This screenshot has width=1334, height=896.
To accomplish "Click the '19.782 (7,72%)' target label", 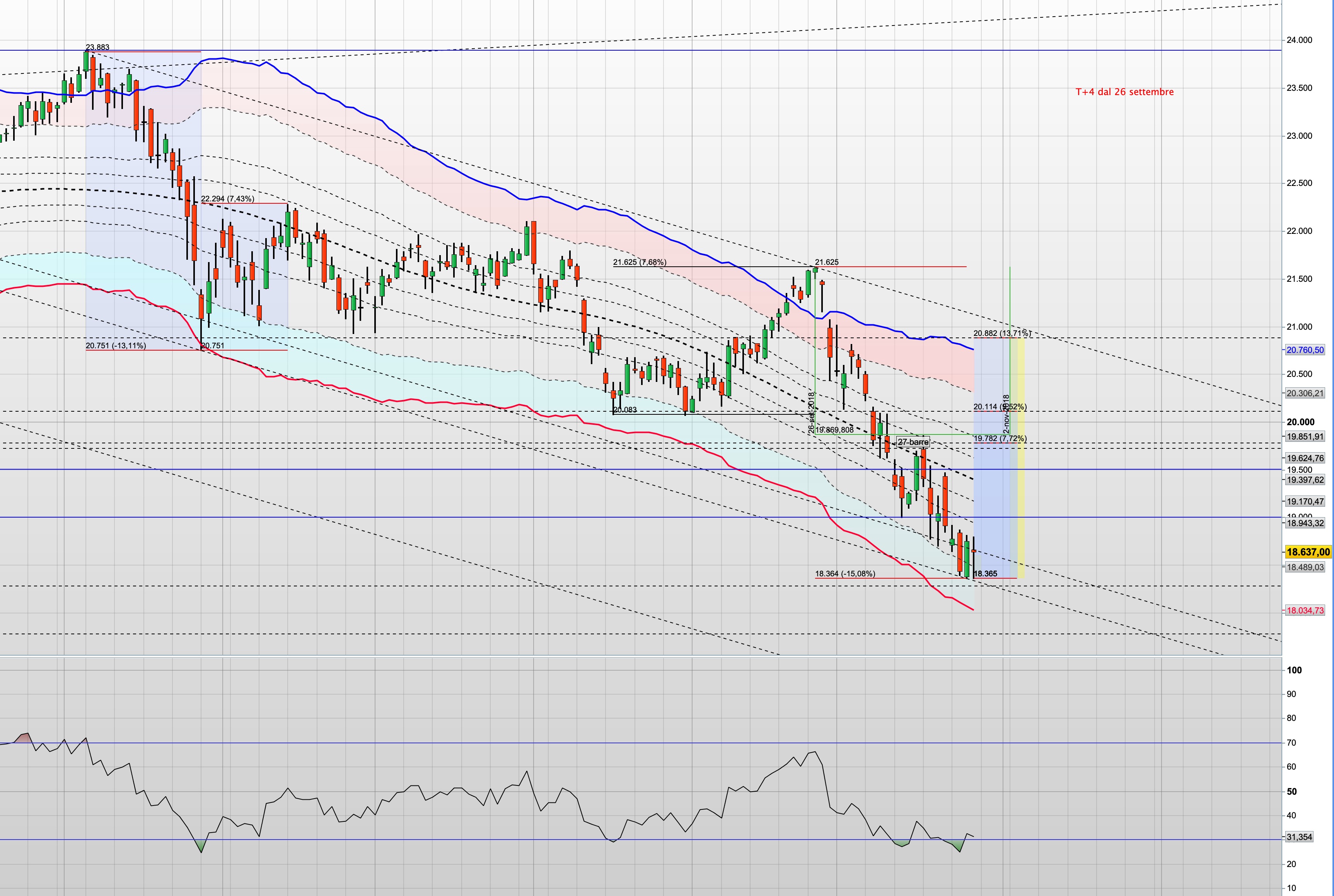I will (1000, 438).
